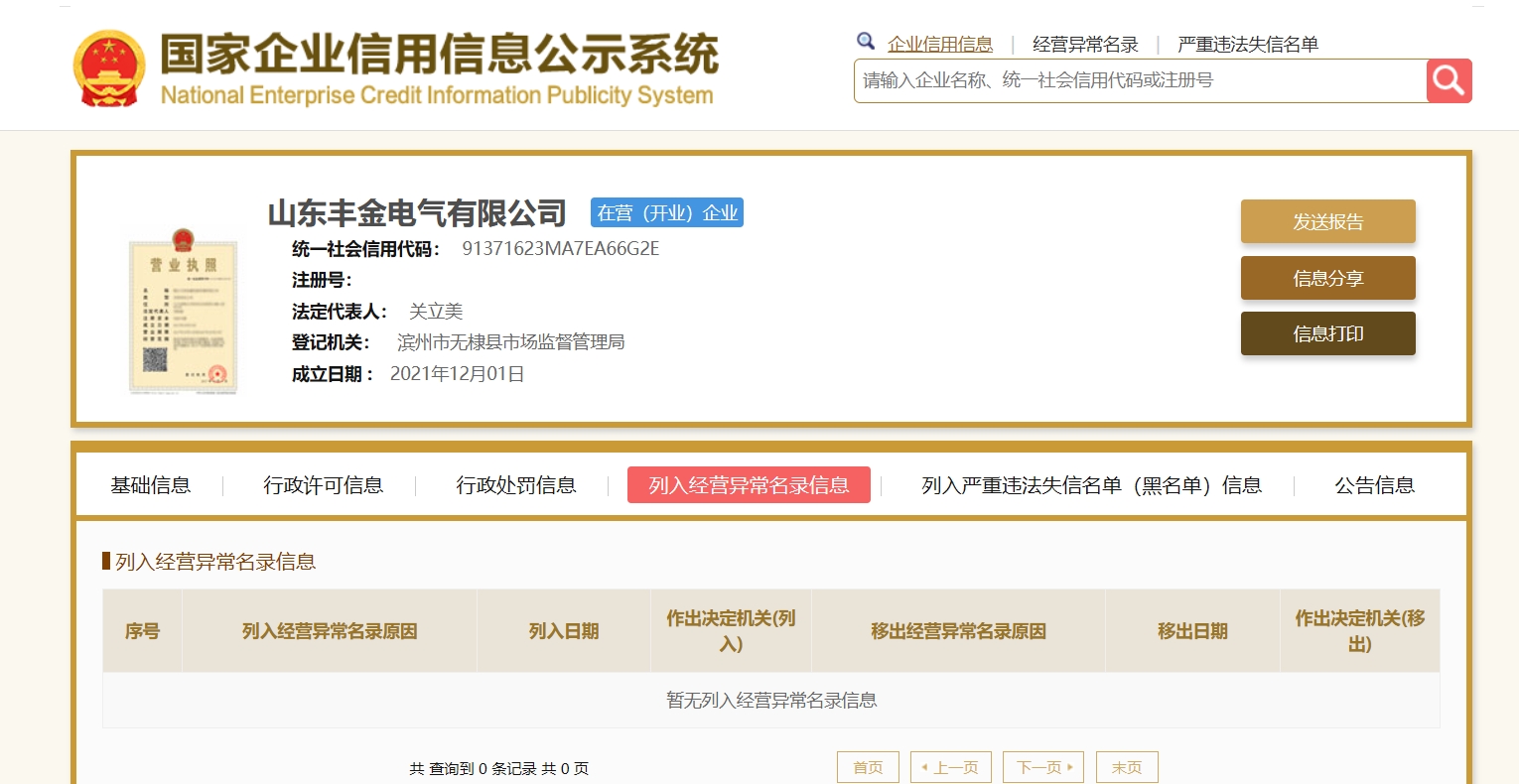Click the 上一页 pagination arrow button
This screenshot has height=784, width=1519.
tap(951, 767)
